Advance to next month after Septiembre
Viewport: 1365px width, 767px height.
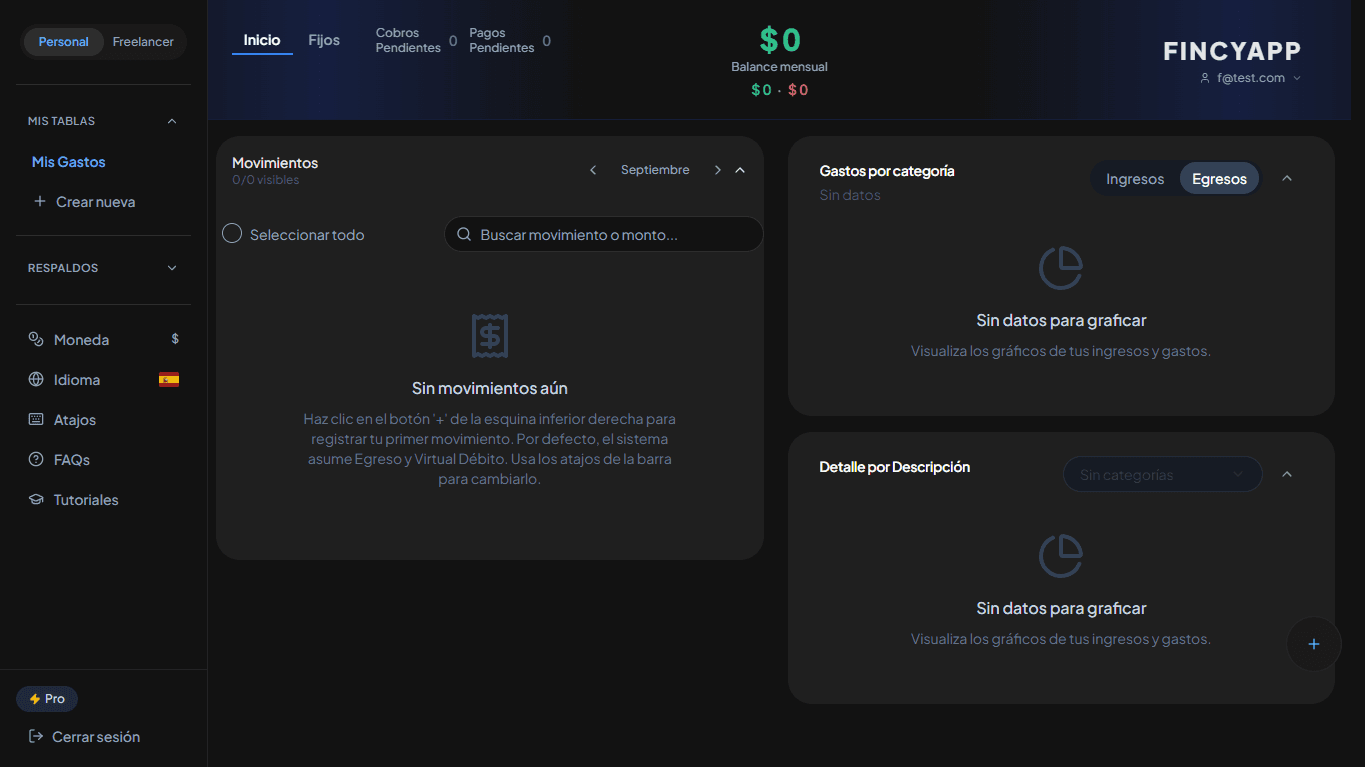tap(717, 170)
